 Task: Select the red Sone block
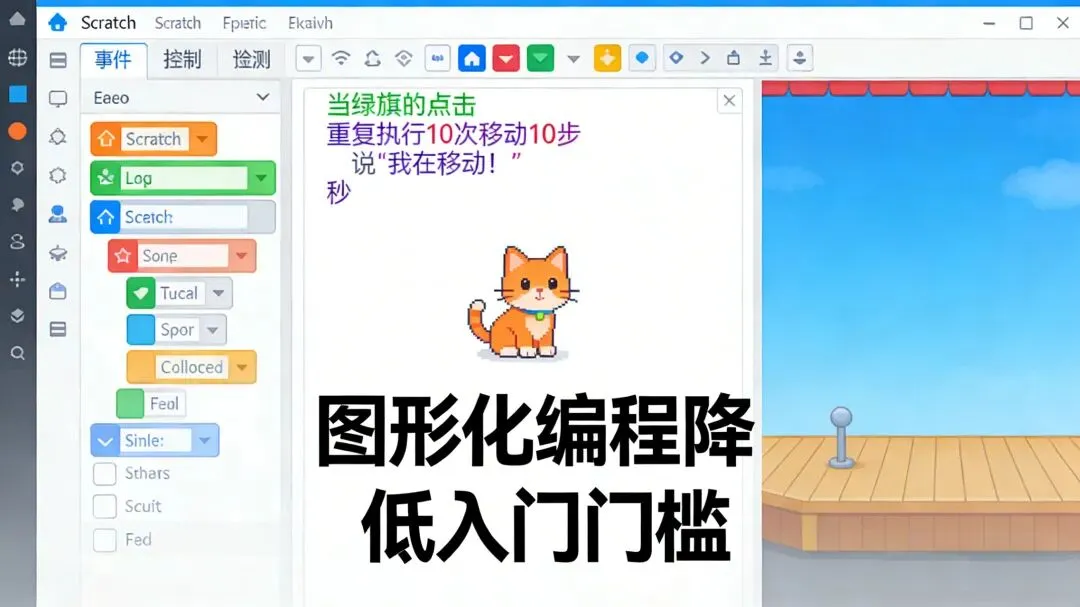point(182,256)
